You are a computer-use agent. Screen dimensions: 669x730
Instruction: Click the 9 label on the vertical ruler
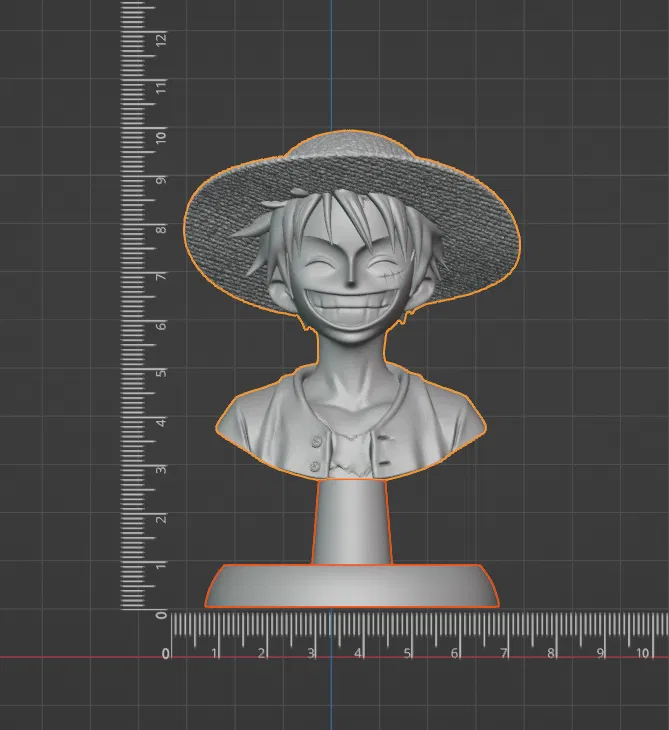tap(161, 180)
